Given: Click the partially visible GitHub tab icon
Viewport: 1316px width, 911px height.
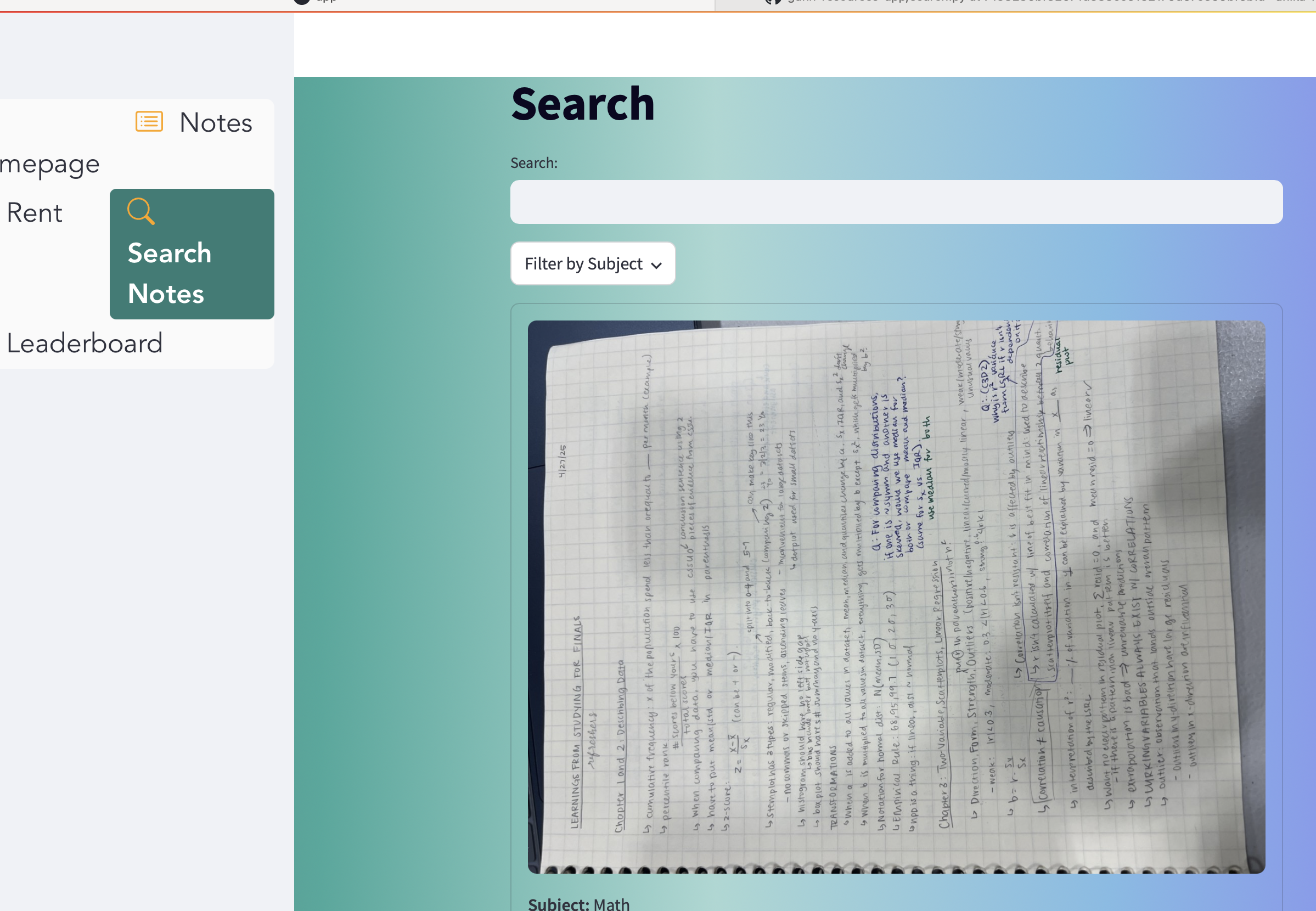Looking at the screenshot, I should point(772,2).
